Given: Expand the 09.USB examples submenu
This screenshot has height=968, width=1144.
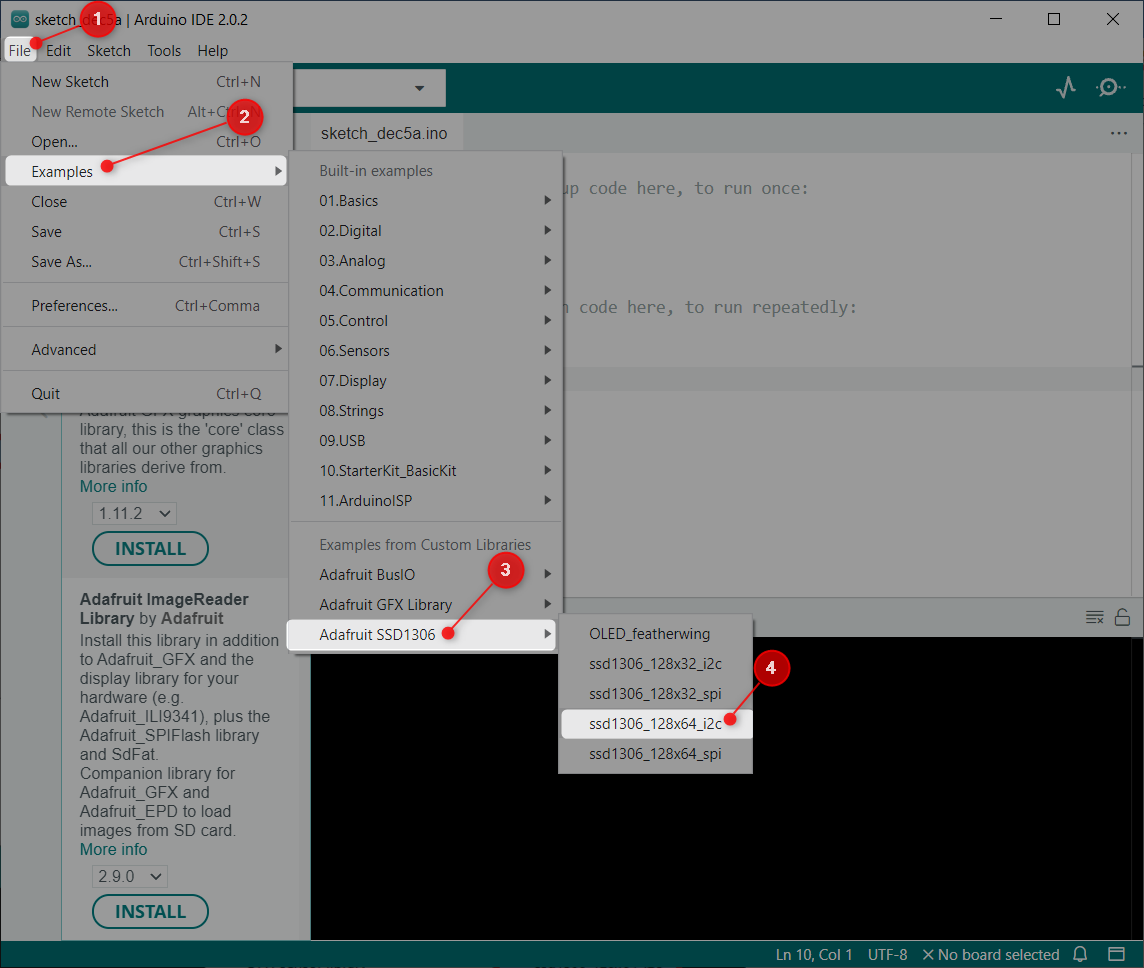Looking at the screenshot, I should click(x=426, y=440).
